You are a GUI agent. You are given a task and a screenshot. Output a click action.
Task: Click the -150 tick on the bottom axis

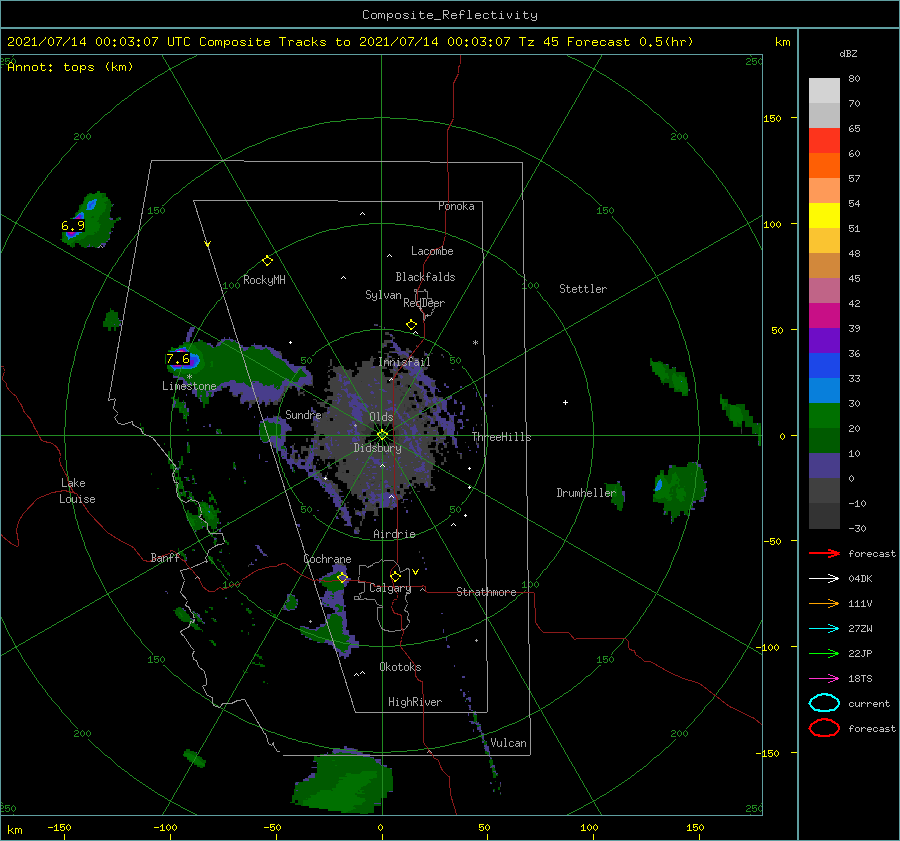[x=59, y=827]
